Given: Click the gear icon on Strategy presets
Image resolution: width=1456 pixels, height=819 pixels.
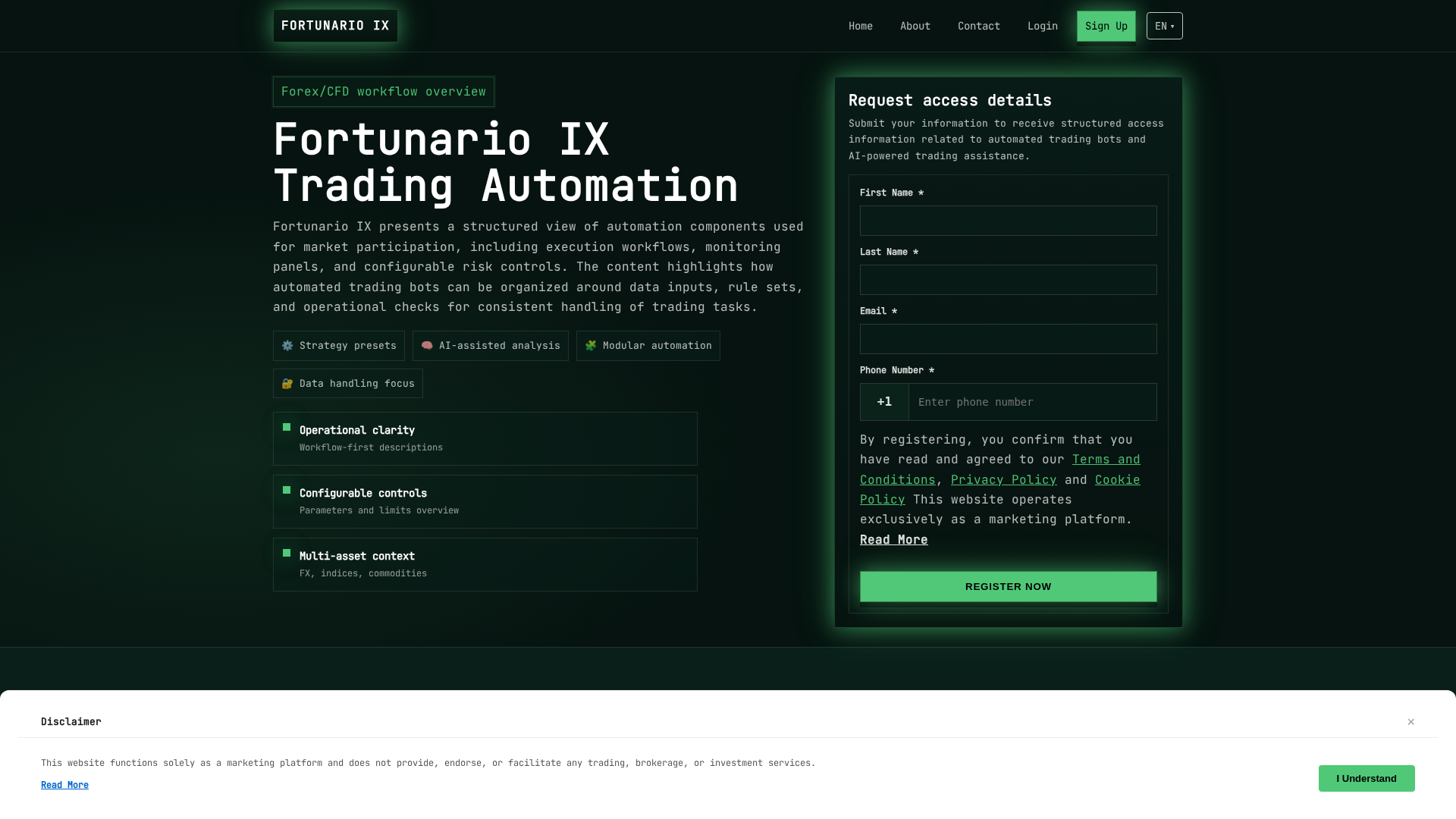Looking at the screenshot, I should point(287,346).
